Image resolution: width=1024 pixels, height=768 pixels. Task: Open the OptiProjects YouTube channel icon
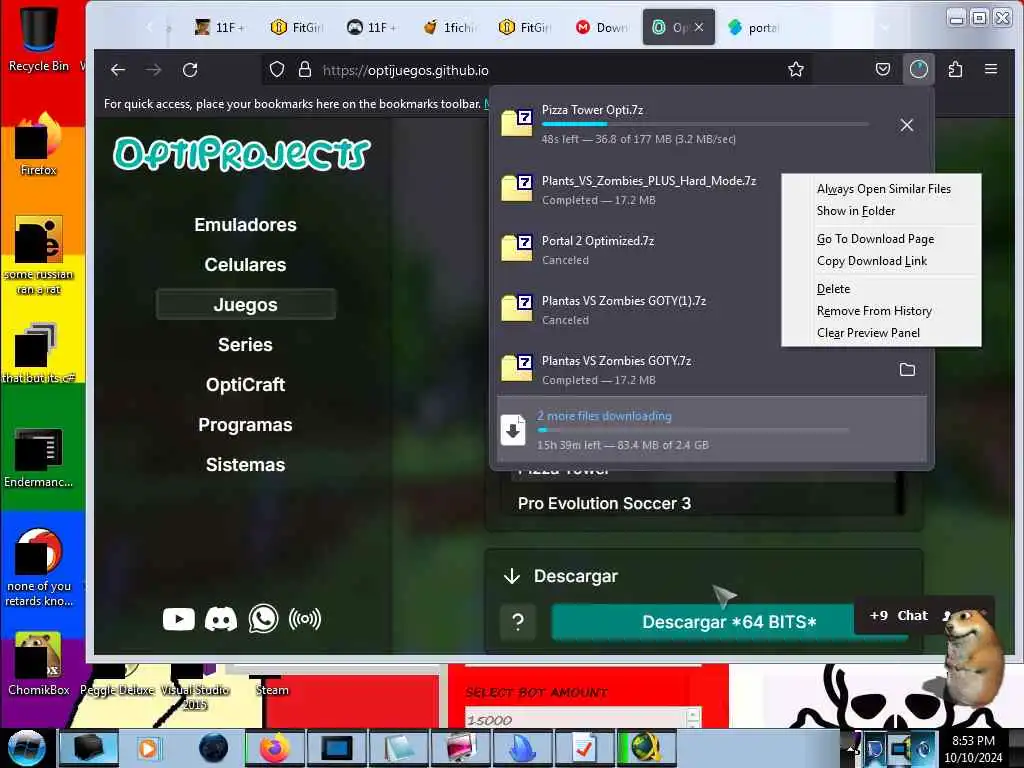point(178,619)
